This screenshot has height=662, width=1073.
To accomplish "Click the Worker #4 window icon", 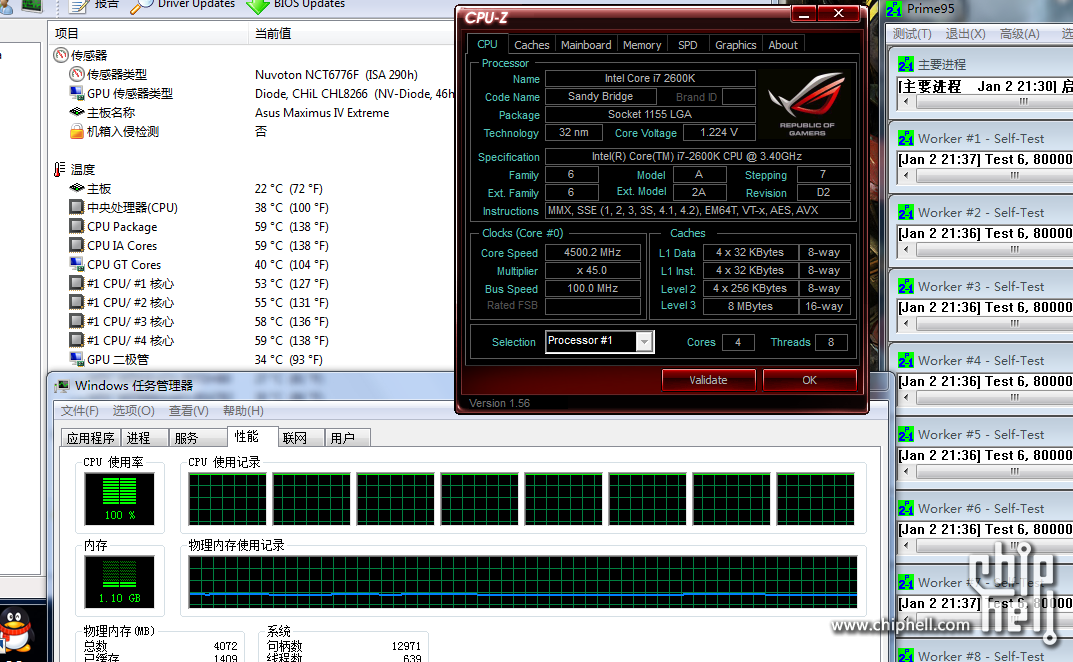I will tap(906, 360).
